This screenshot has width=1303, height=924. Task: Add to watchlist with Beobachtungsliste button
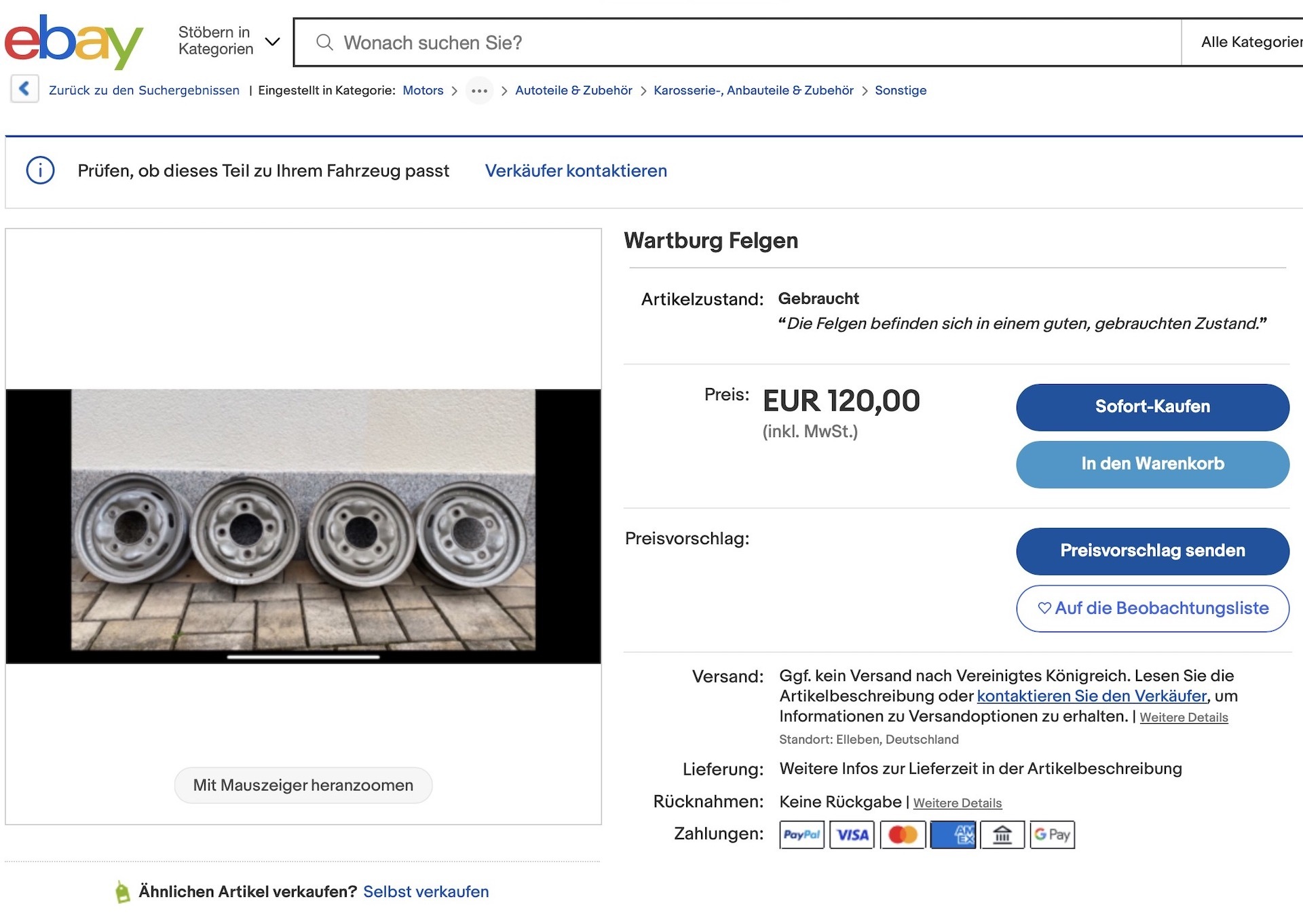1152,609
